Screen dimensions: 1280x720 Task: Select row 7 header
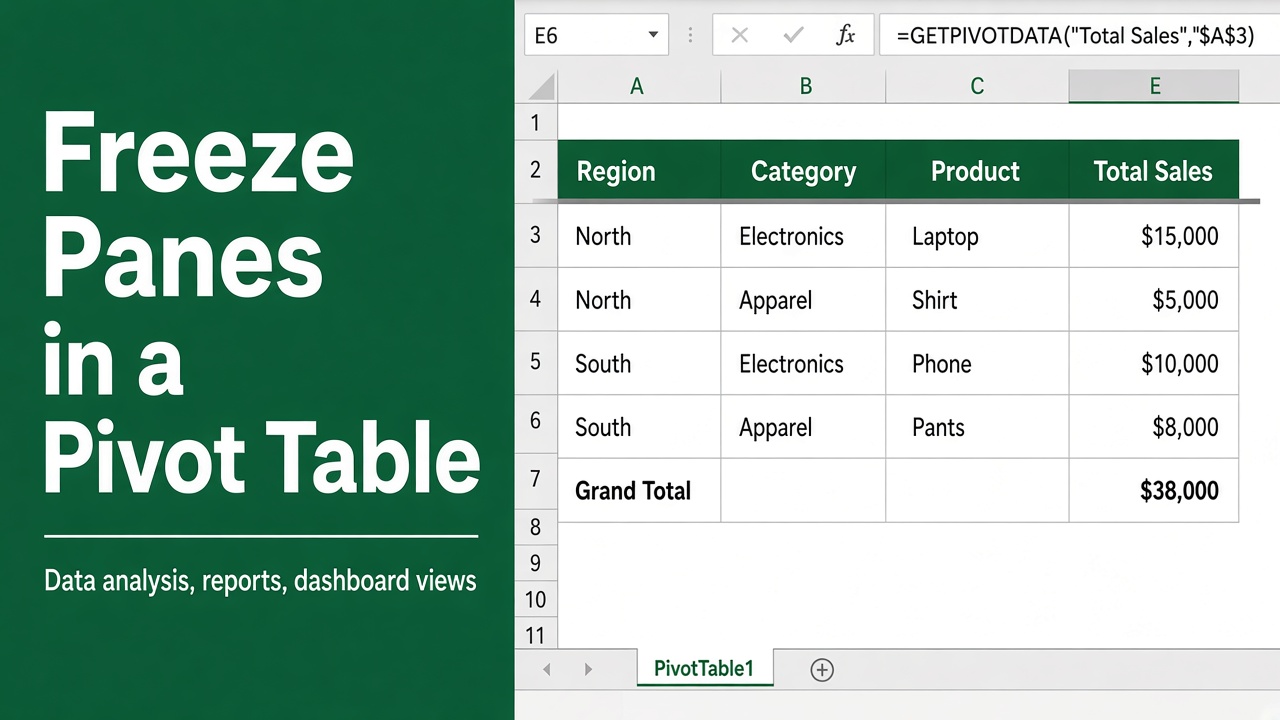536,479
